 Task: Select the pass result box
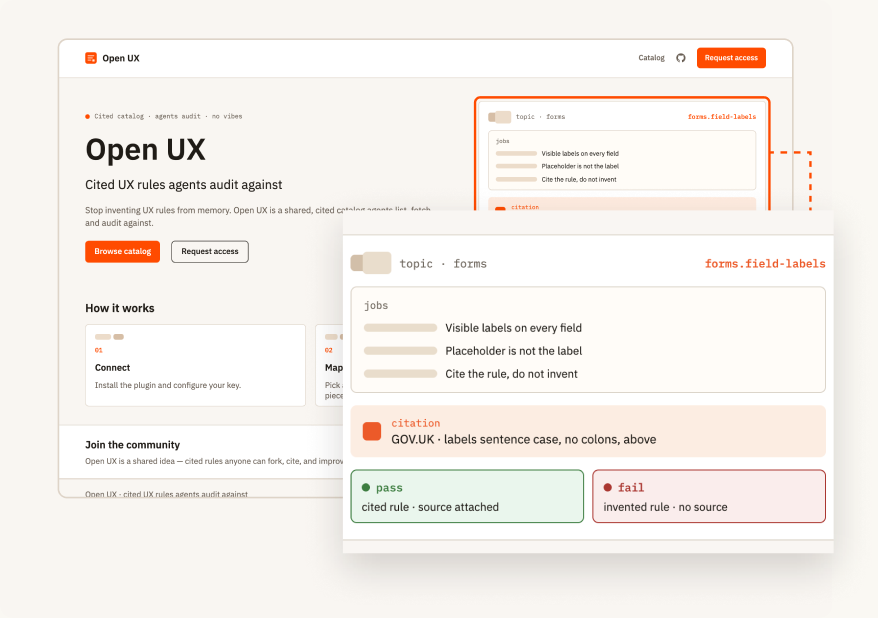point(467,497)
